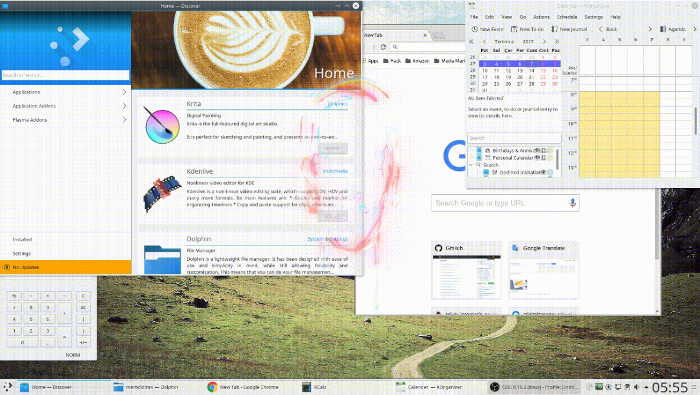700x395 pixels.
Task: Expand Application Addons in Discover sidebar
Action: 66,106
